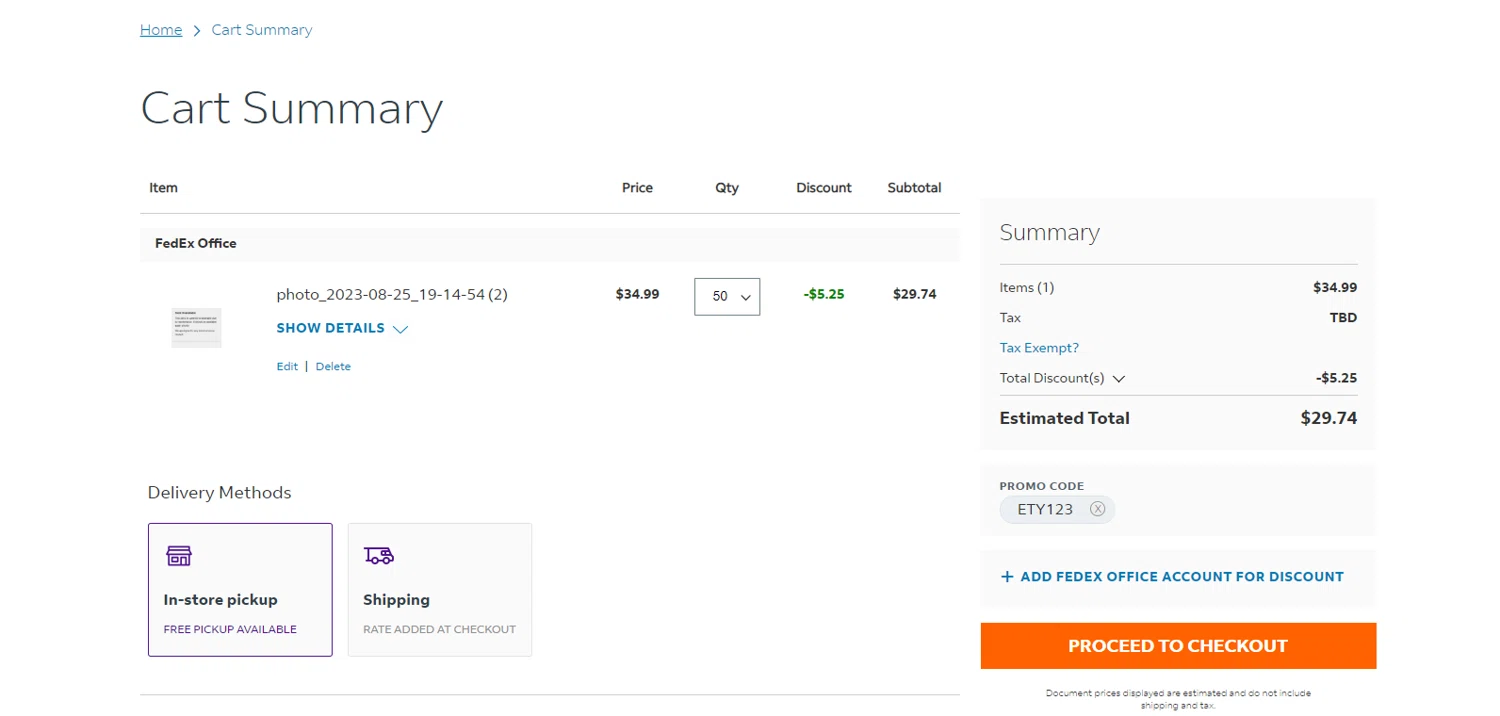Remove the ETY123 promo code
The width and height of the screenshot is (1500, 716).
(x=1097, y=509)
